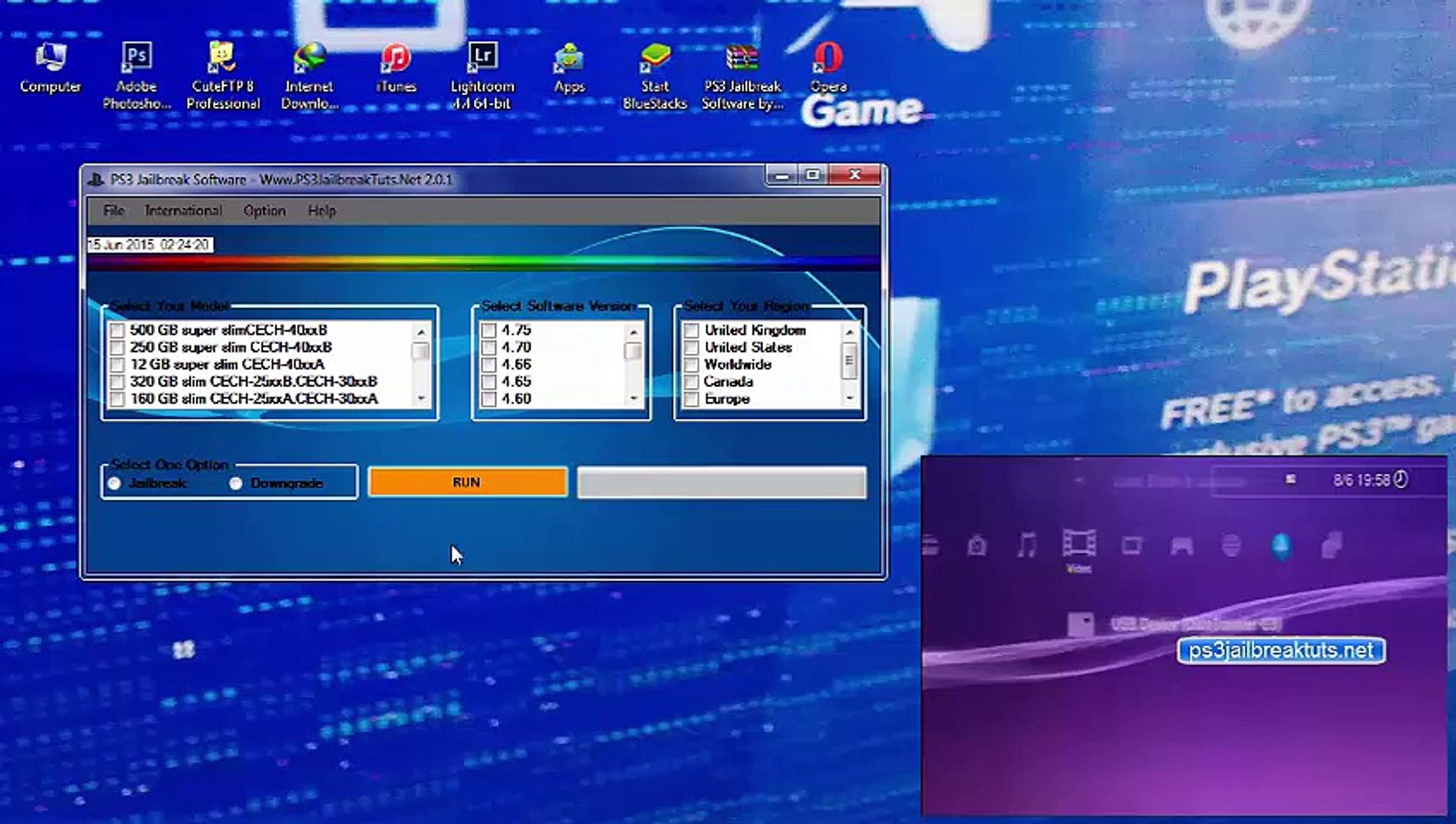This screenshot has width=1456, height=824.
Task: Select the Friends icon in the XMB
Action: pyautogui.click(x=1332, y=546)
